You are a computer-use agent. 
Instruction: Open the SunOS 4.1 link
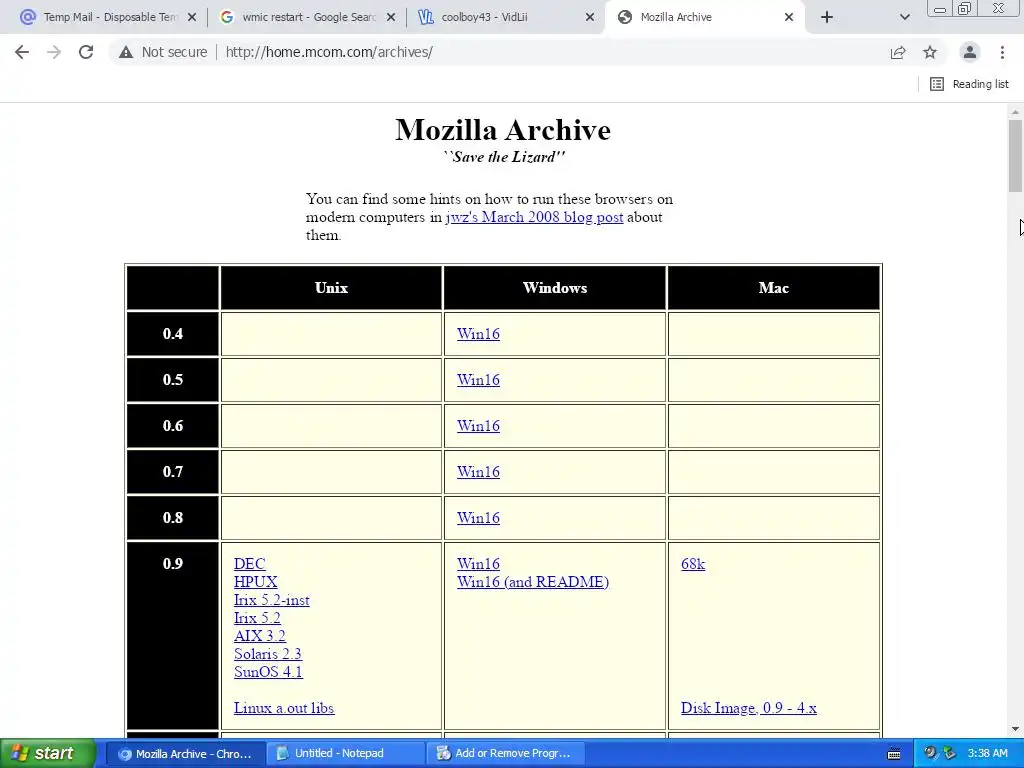coord(268,672)
